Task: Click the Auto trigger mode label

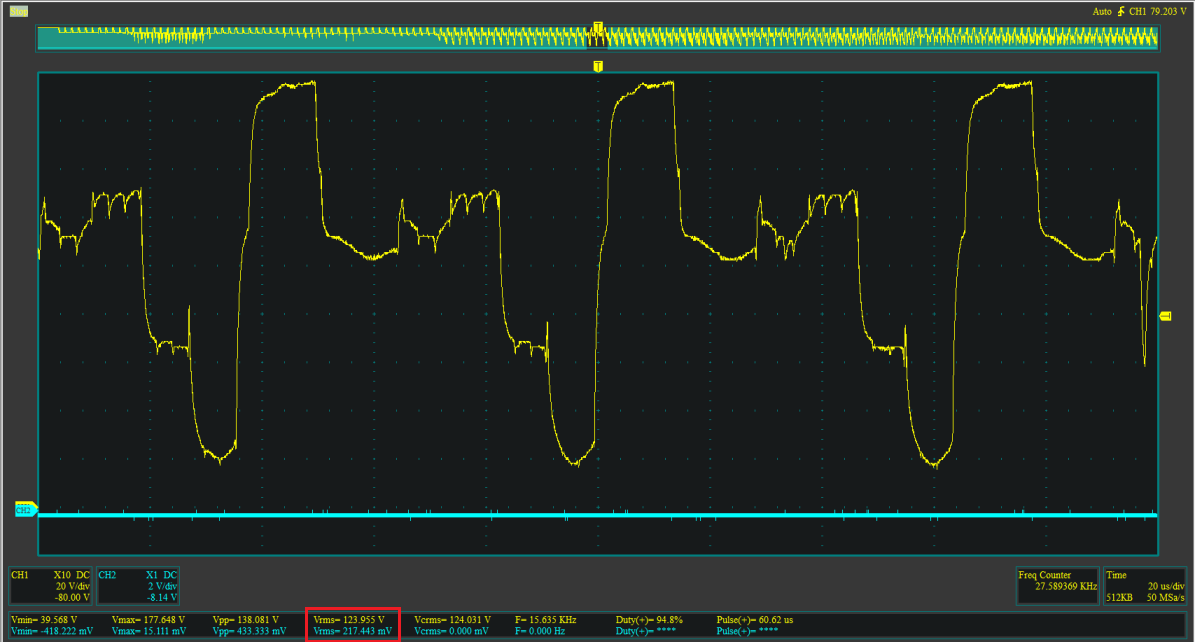Action: 1102,11
